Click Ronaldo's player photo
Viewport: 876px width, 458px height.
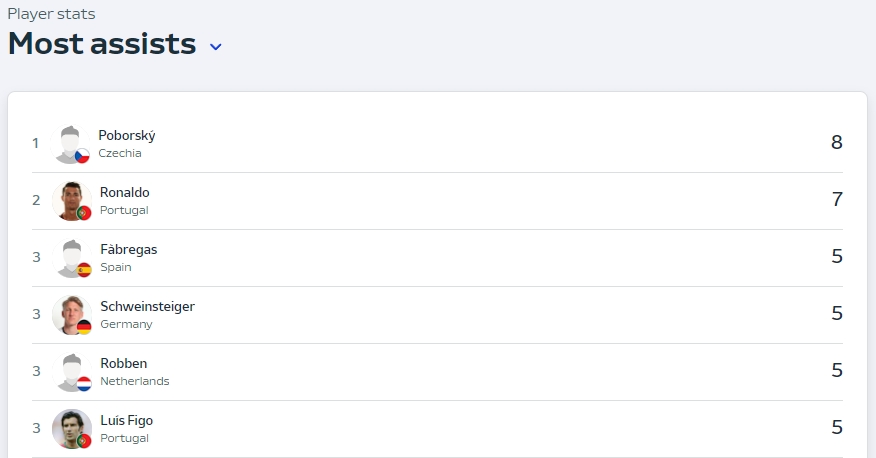tap(72, 201)
